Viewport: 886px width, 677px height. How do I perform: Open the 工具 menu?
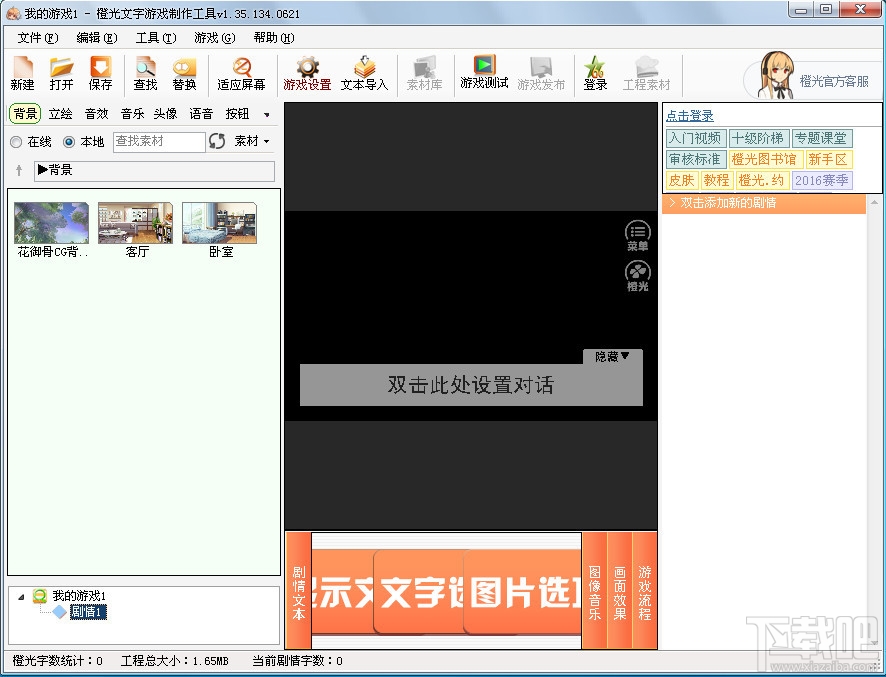tap(156, 38)
